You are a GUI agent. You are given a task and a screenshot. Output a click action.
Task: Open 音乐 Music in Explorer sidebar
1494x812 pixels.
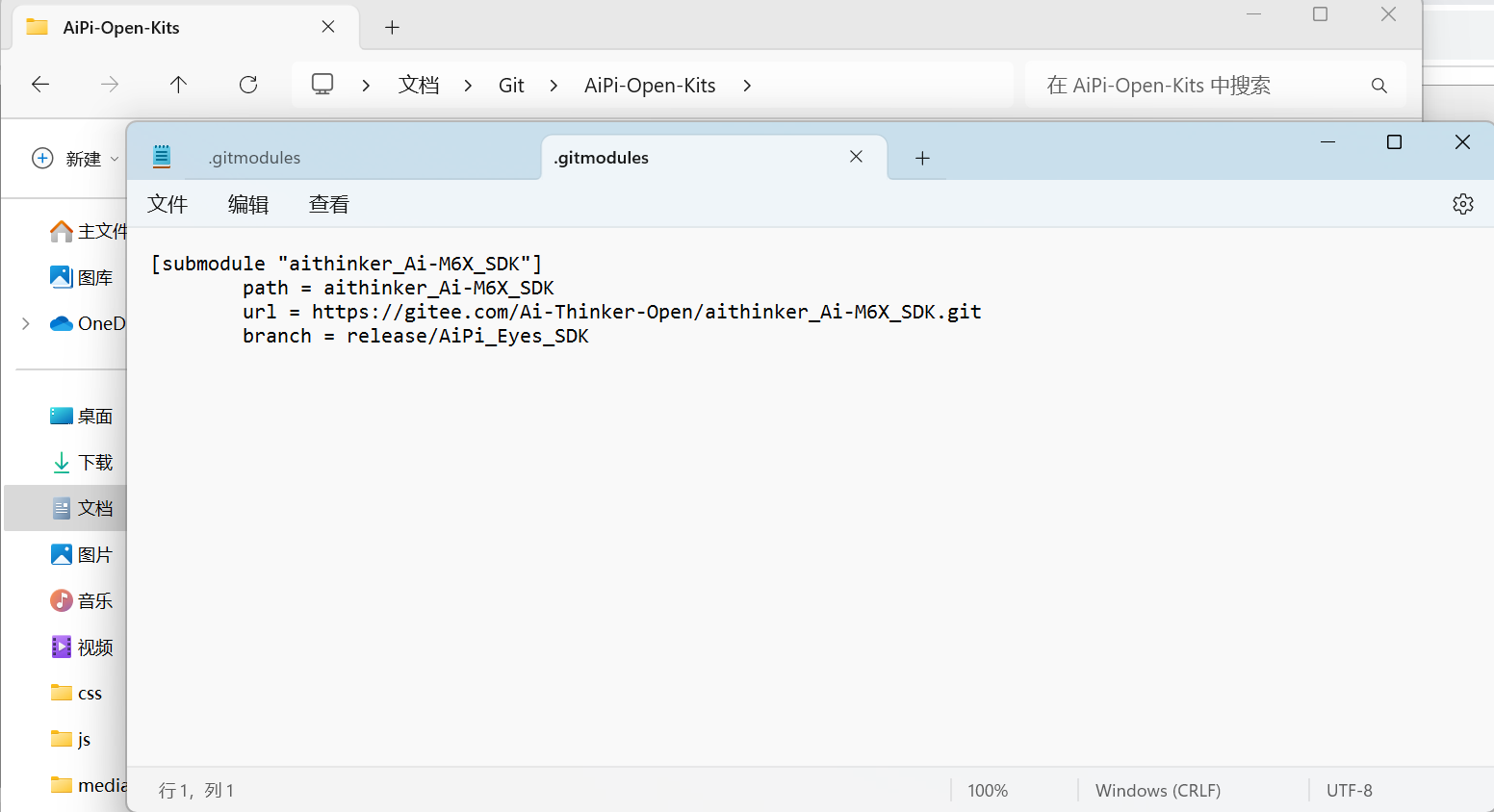[82, 600]
